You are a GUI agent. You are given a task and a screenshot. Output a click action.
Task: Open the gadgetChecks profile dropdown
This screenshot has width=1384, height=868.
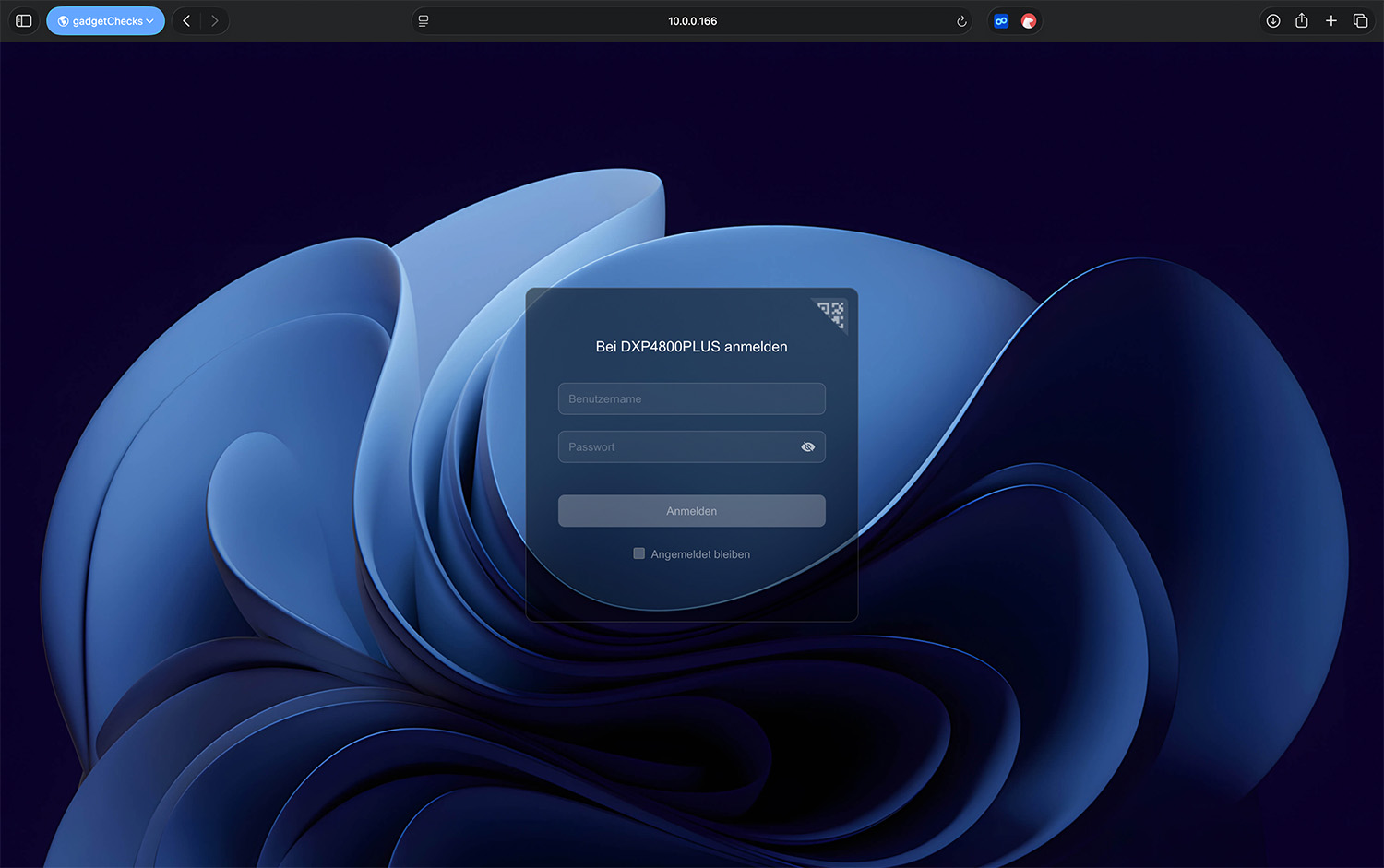click(x=105, y=21)
